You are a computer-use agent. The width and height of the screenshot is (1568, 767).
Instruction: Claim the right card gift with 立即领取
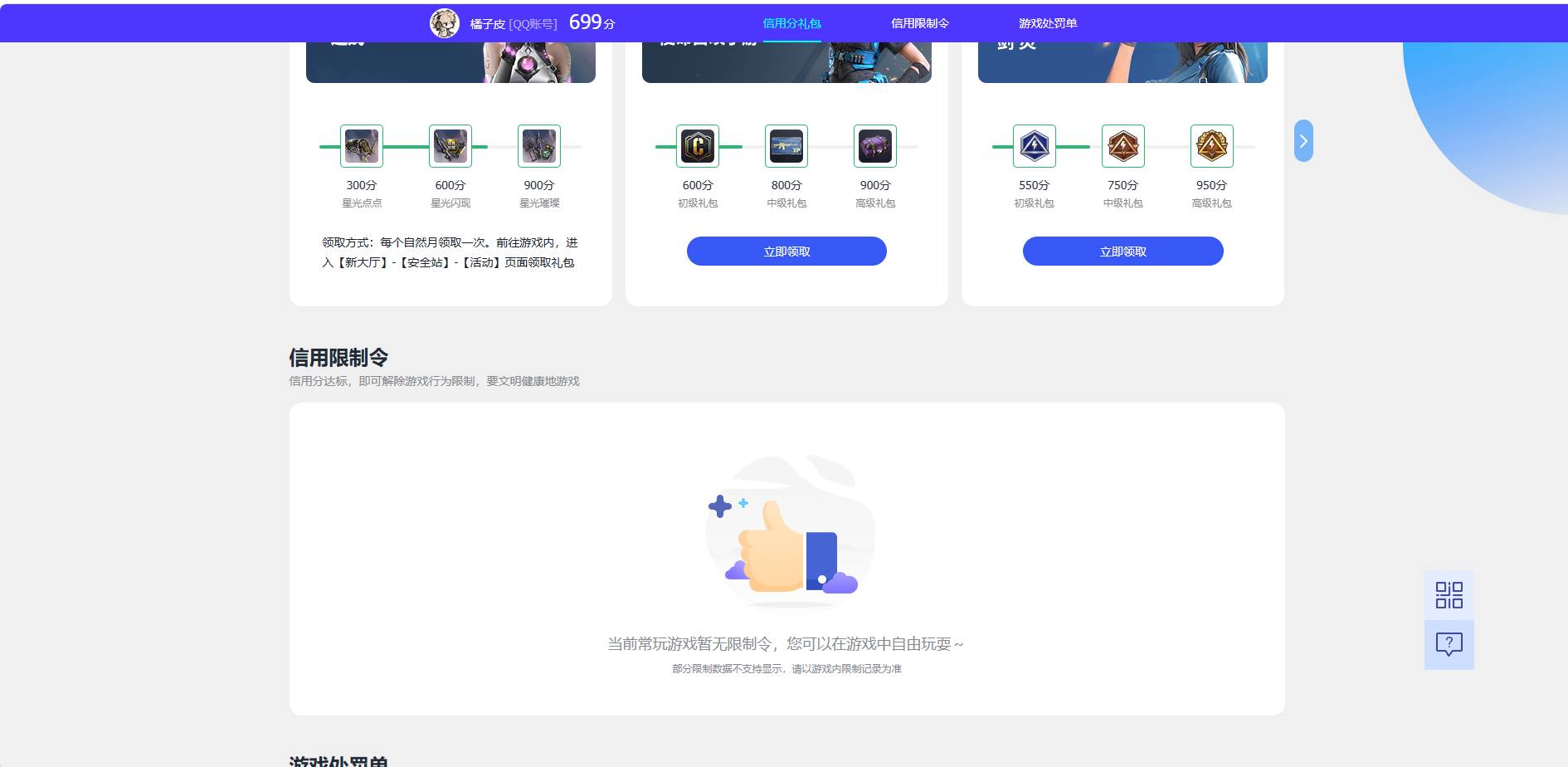1123,252
